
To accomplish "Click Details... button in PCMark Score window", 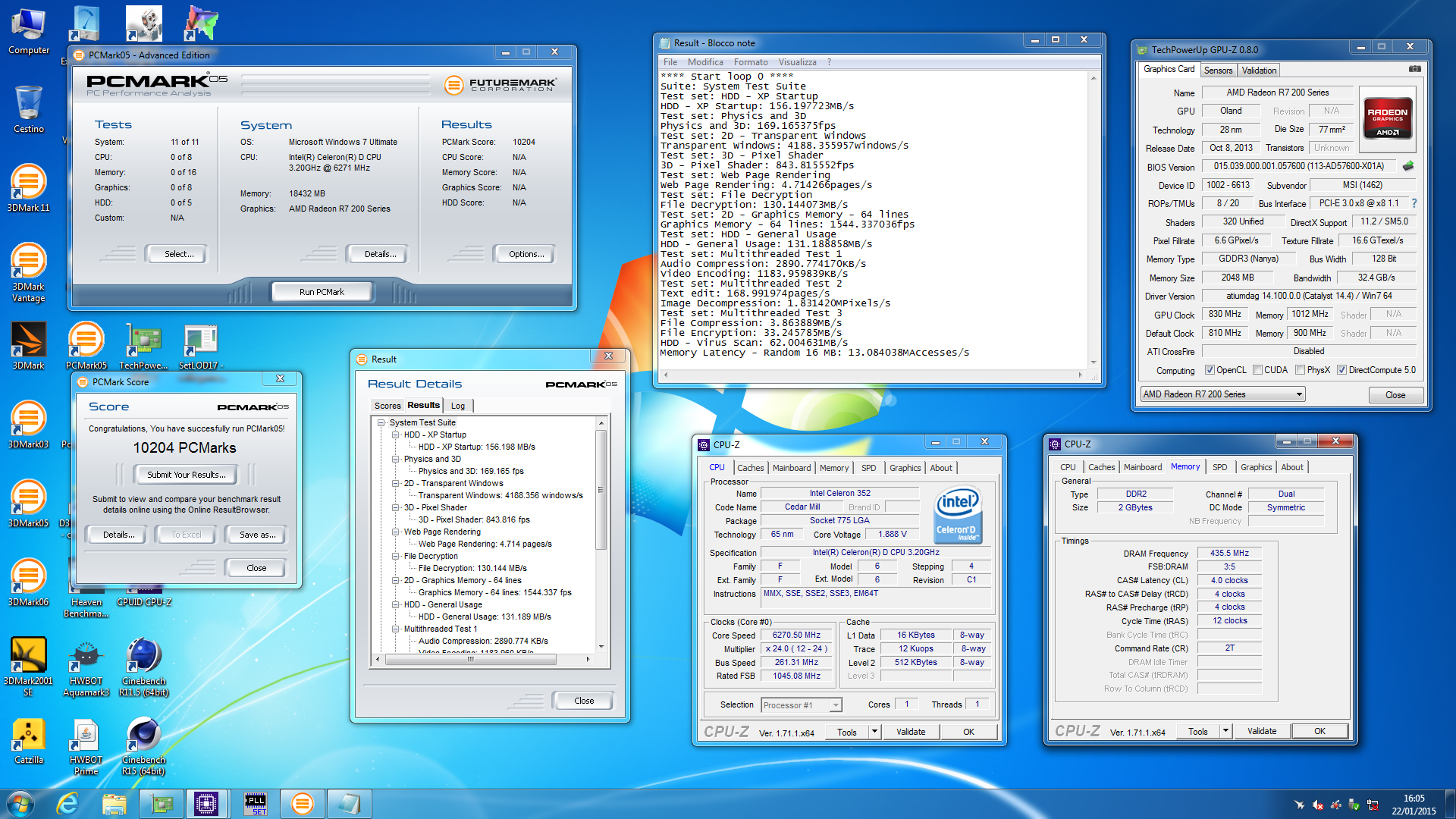I will (119, 535).
